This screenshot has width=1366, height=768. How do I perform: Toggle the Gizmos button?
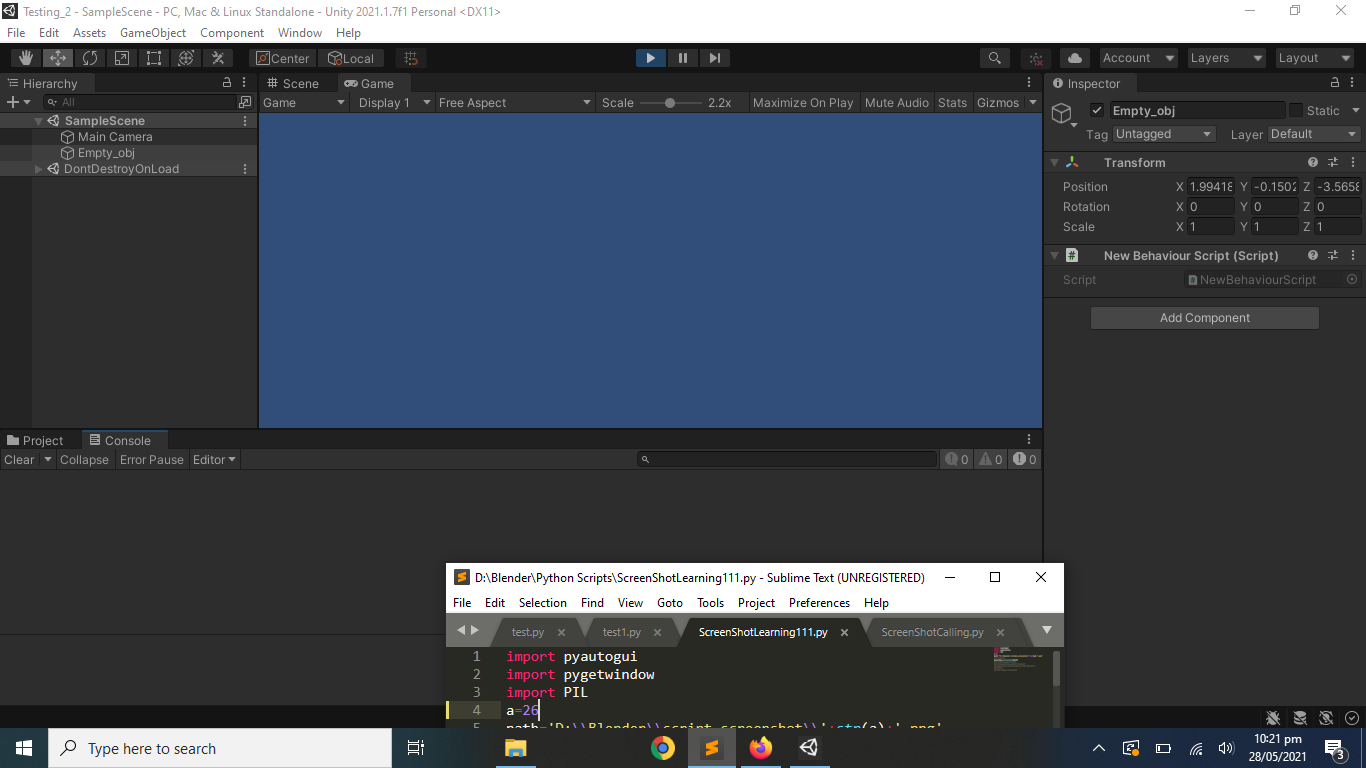tap(998, 103)
